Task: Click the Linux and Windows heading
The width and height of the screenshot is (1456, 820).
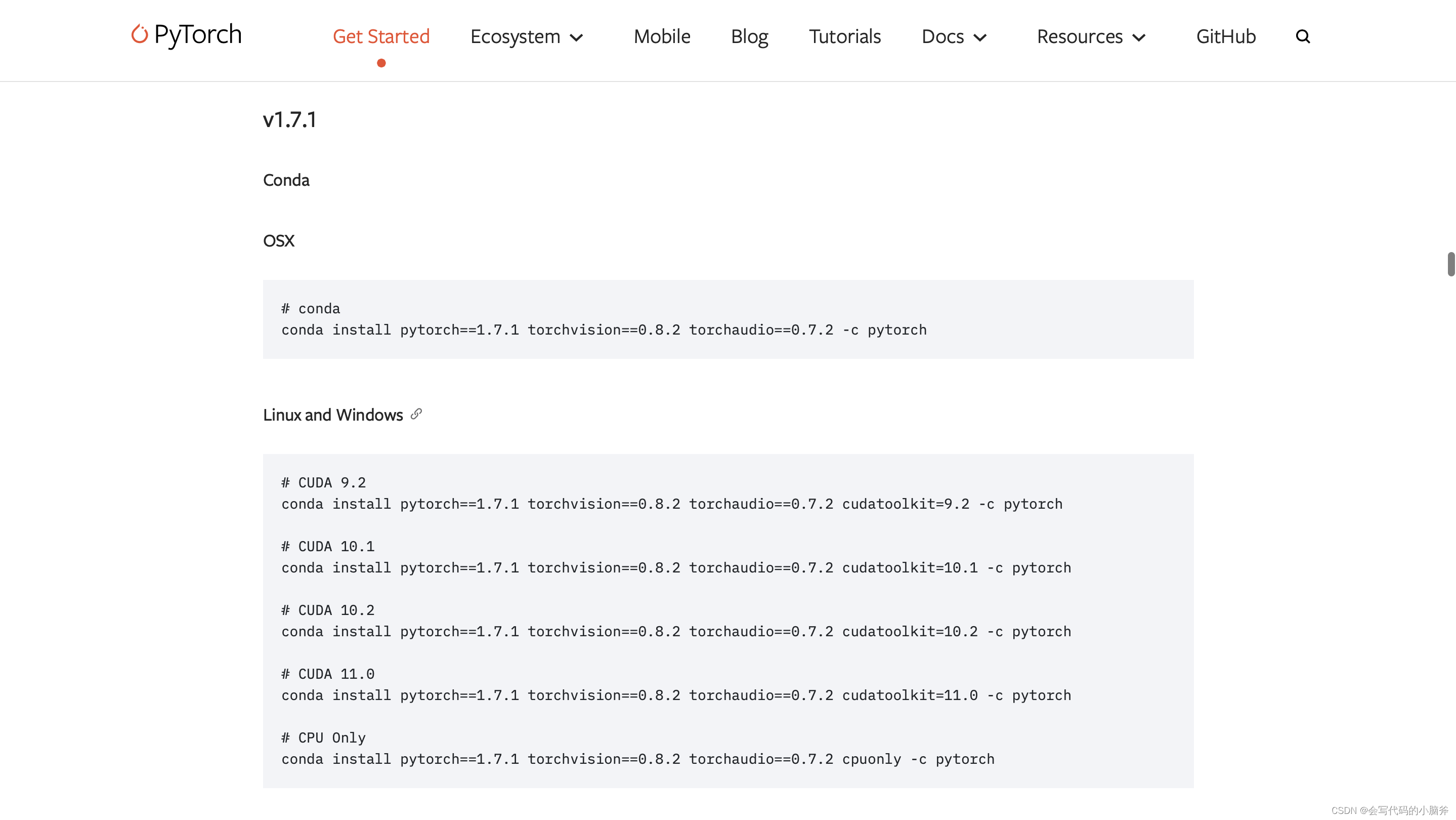Action: click(332, 415)
